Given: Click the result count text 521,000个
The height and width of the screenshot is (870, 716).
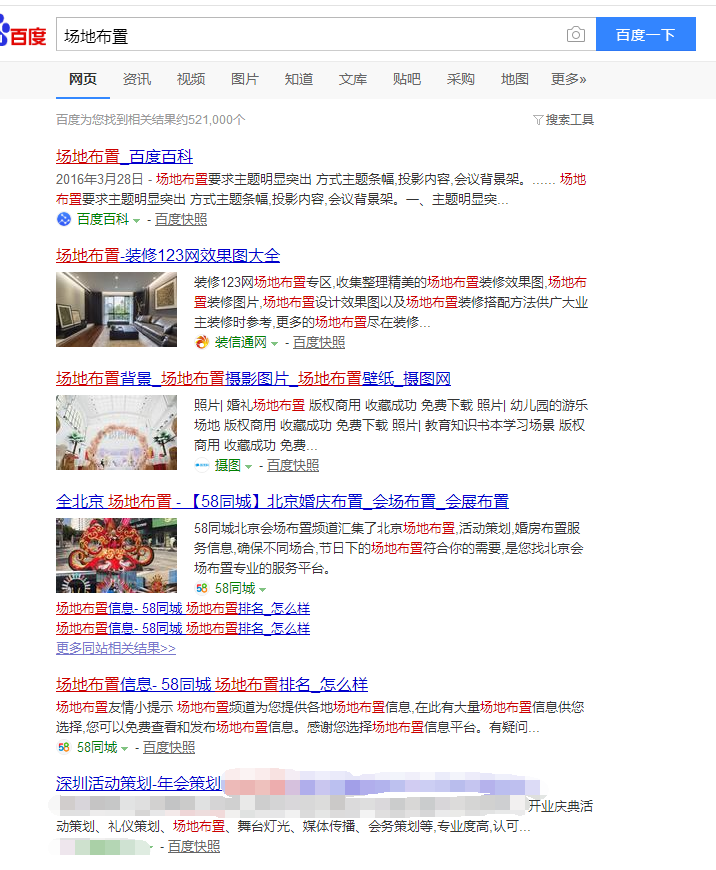Looking at the screenshot, I should (x=216, y=120).
